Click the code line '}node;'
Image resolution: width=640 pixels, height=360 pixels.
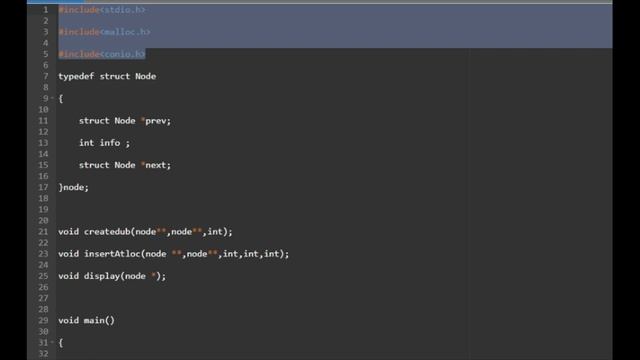(x=73, y=187)
